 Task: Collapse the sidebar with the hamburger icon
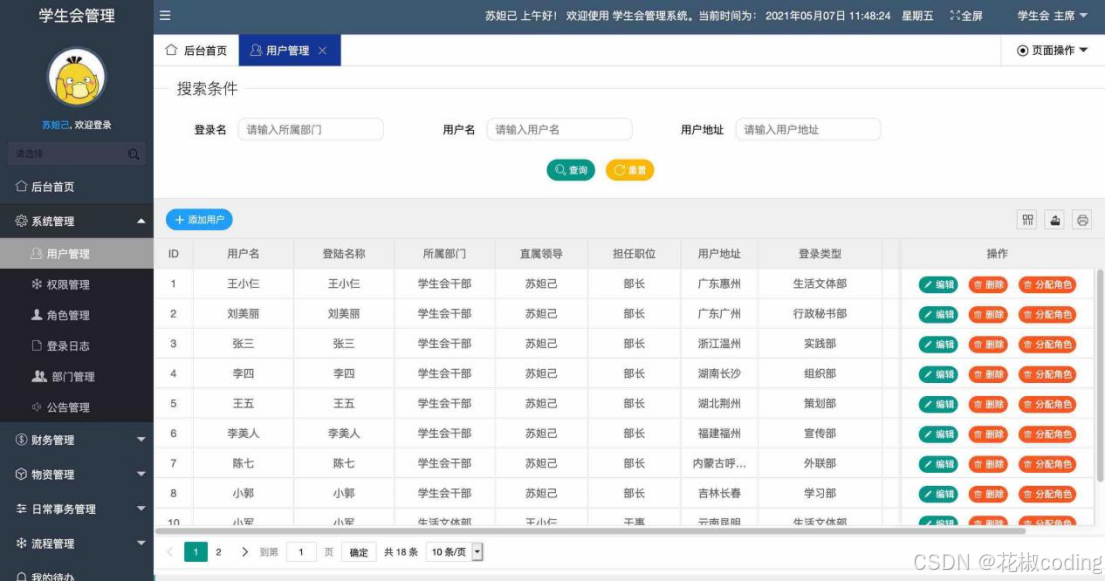click(164, 15)
